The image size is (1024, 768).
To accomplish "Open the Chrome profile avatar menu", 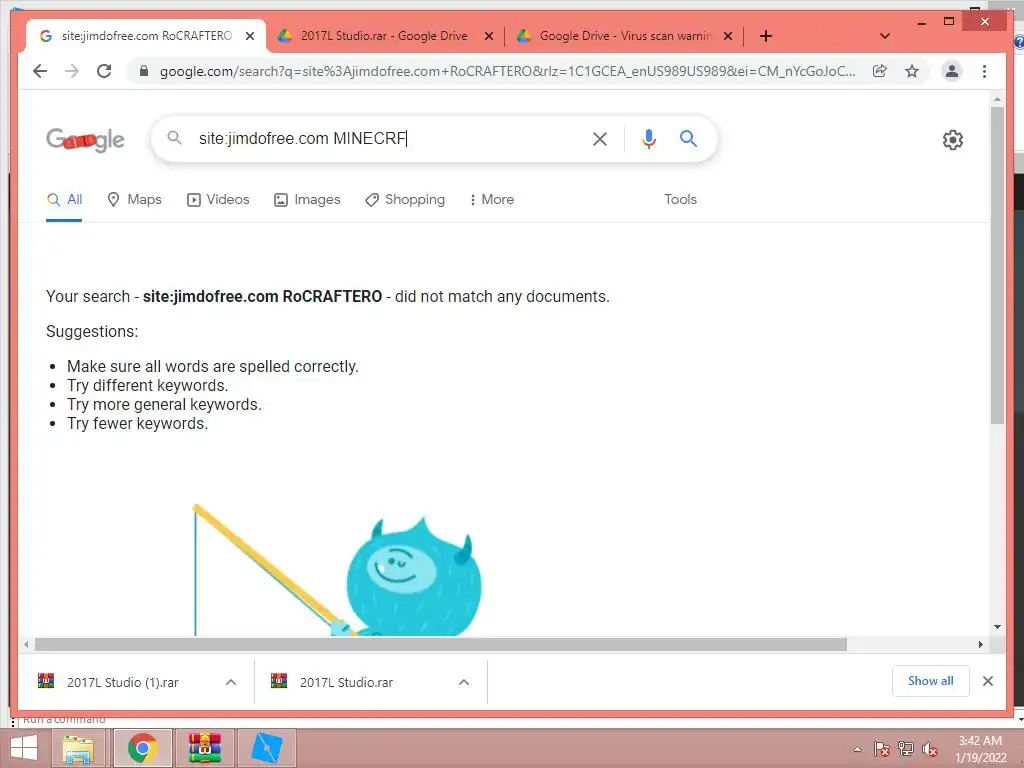I will click(952, 71).
